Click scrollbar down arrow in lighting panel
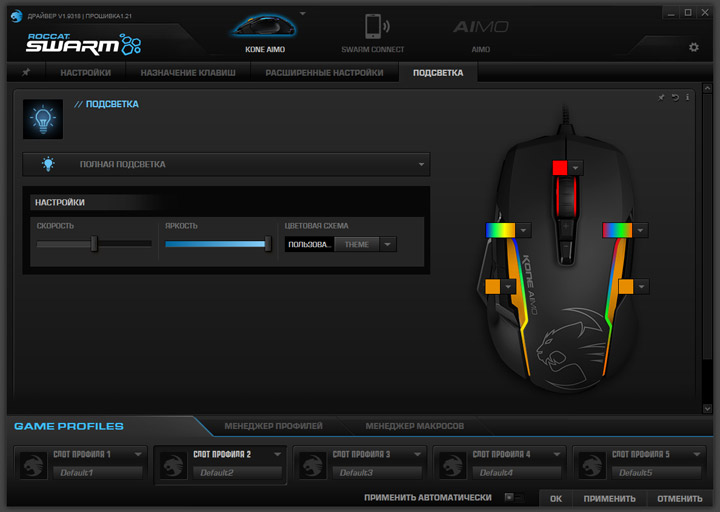Viewport: 720px width, 512px height. click(707, 408)
